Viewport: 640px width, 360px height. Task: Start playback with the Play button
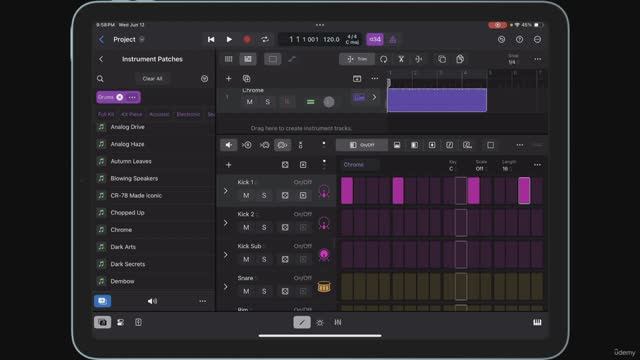click(229, 40)
